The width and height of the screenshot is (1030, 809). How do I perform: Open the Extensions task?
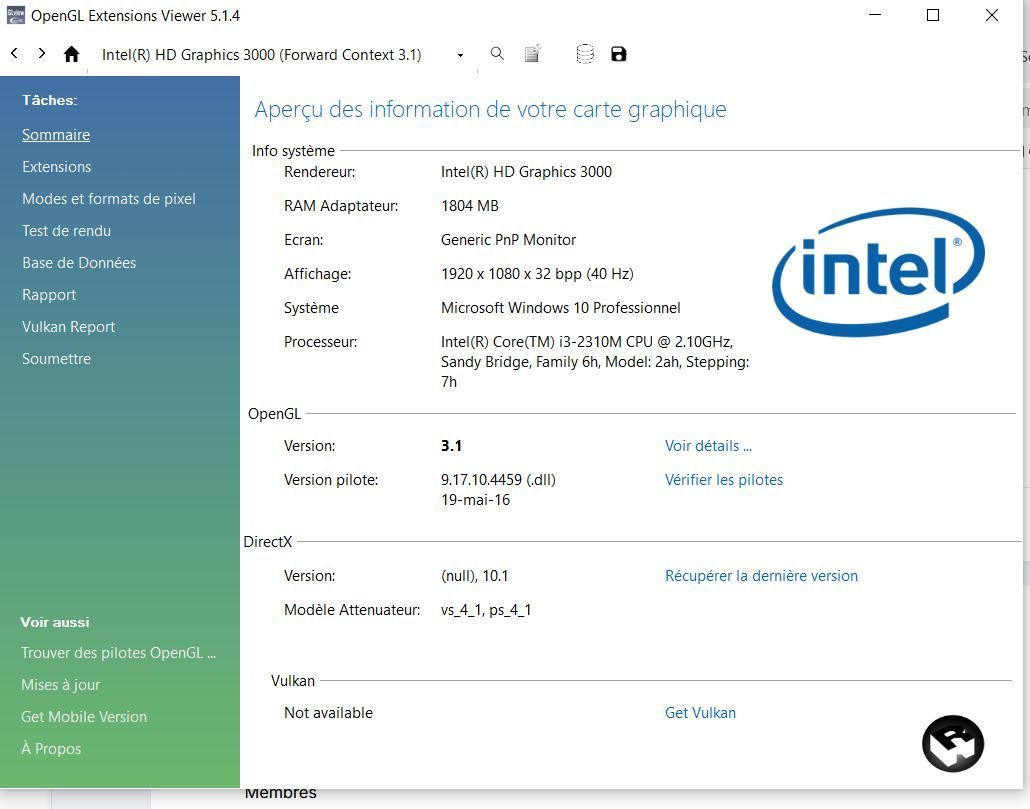point(56,167)
